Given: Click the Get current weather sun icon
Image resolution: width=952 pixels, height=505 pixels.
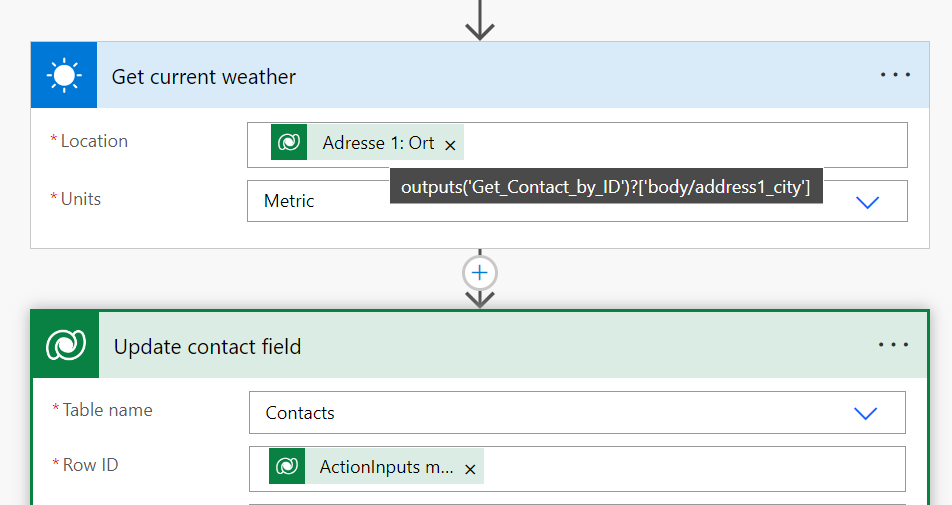Looking at the screenshot, I should 64,75.
